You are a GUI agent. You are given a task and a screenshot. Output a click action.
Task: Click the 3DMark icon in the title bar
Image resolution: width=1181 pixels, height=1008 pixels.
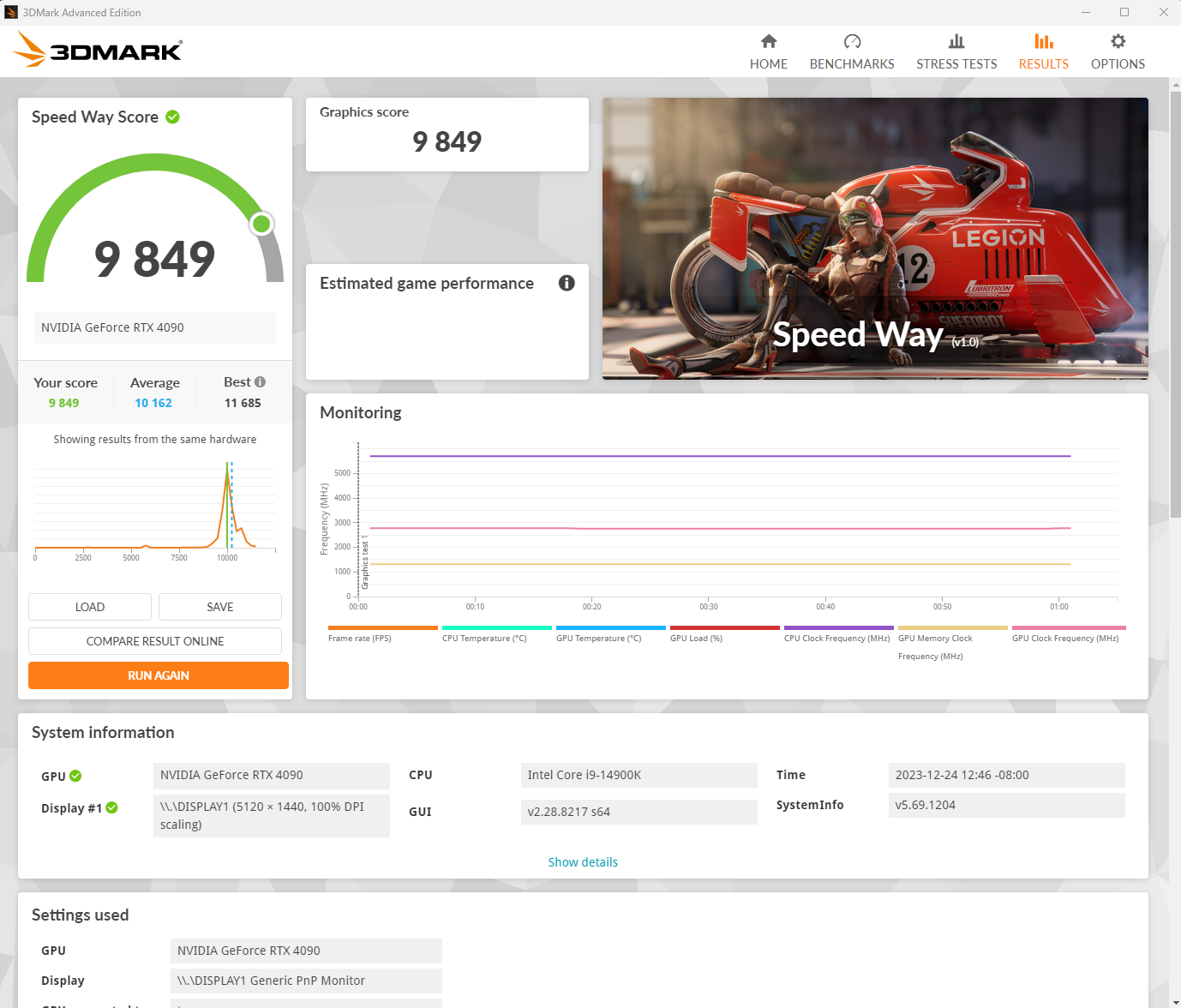point(11,12)
